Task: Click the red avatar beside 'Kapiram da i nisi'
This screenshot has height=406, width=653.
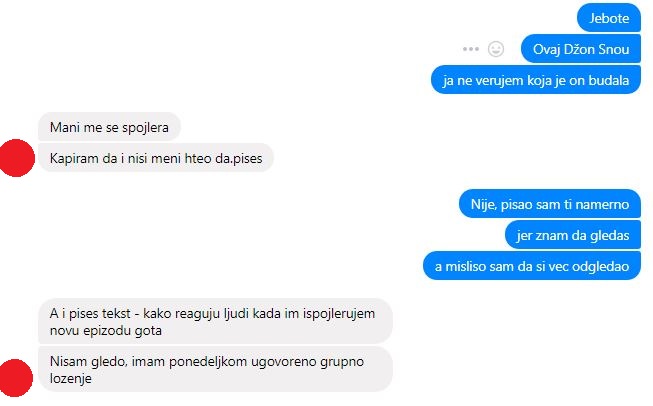Action: tap(16, 158)
